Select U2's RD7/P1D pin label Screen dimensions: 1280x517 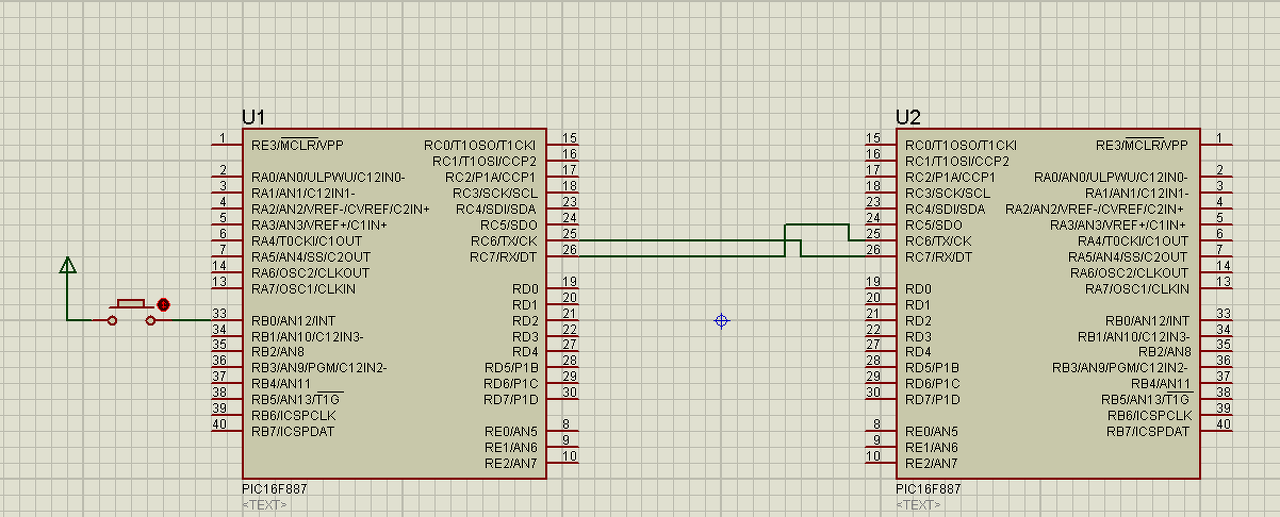click(x=932, y=399)
